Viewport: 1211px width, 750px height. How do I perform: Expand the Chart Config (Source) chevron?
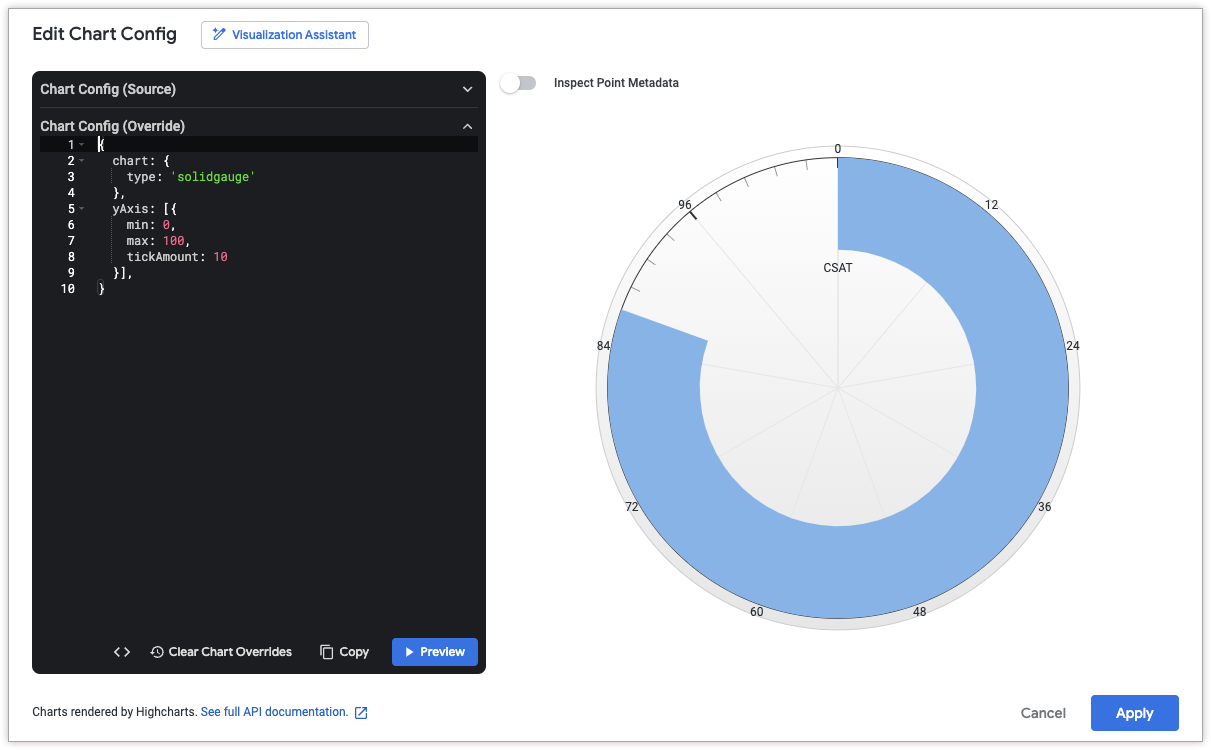pyautogui.click(x=467, y=89)
